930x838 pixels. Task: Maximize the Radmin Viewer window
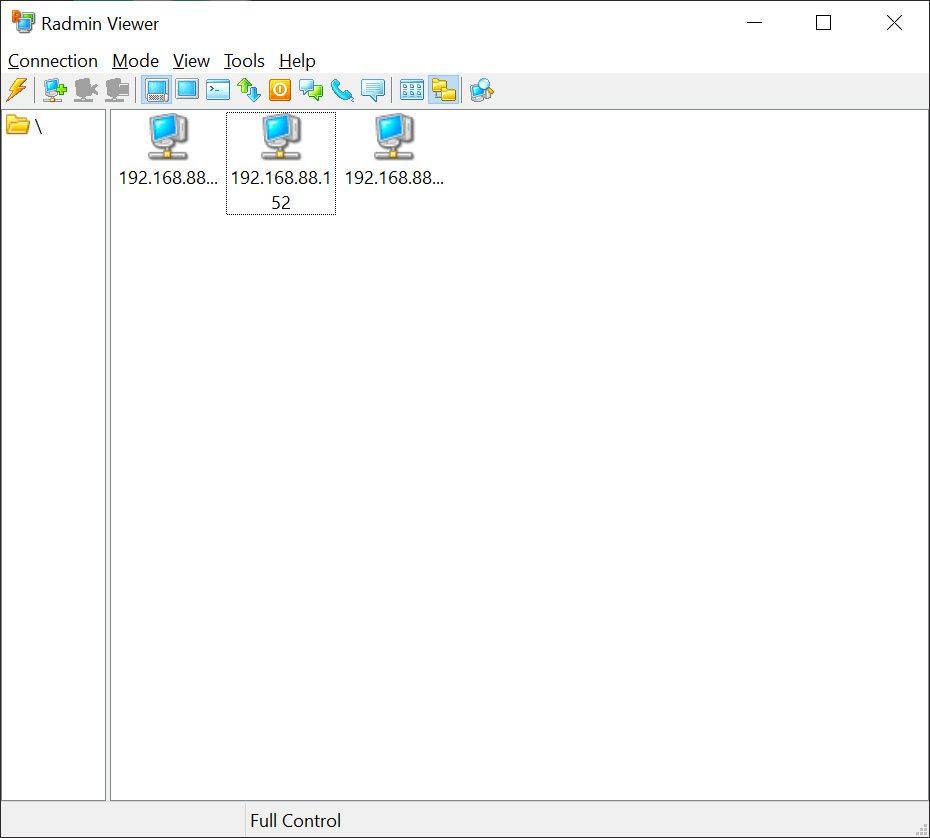pos(823,23)
